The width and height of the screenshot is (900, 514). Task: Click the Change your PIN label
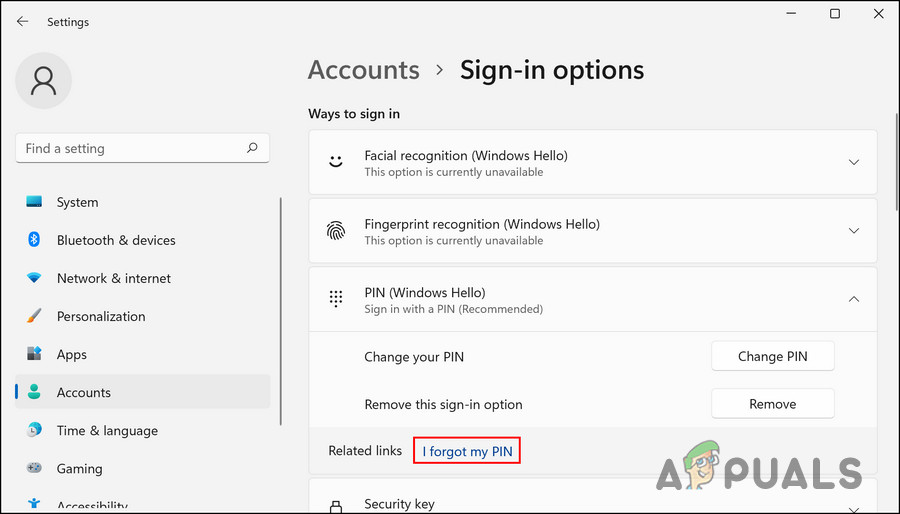(414, 357)
